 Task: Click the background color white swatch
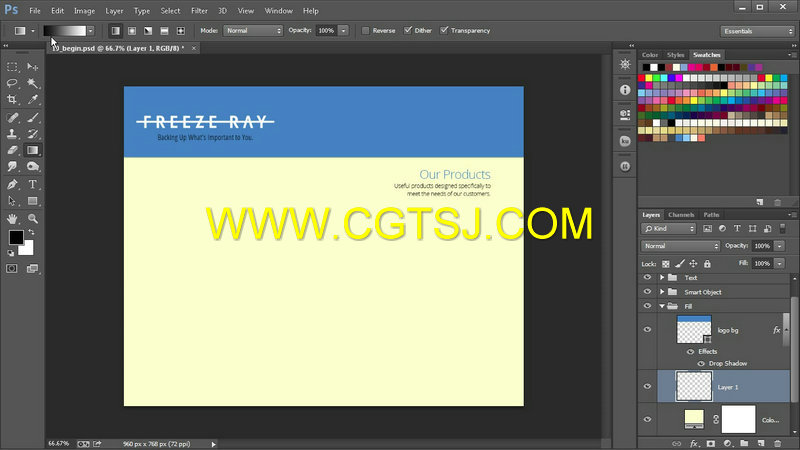28,250
